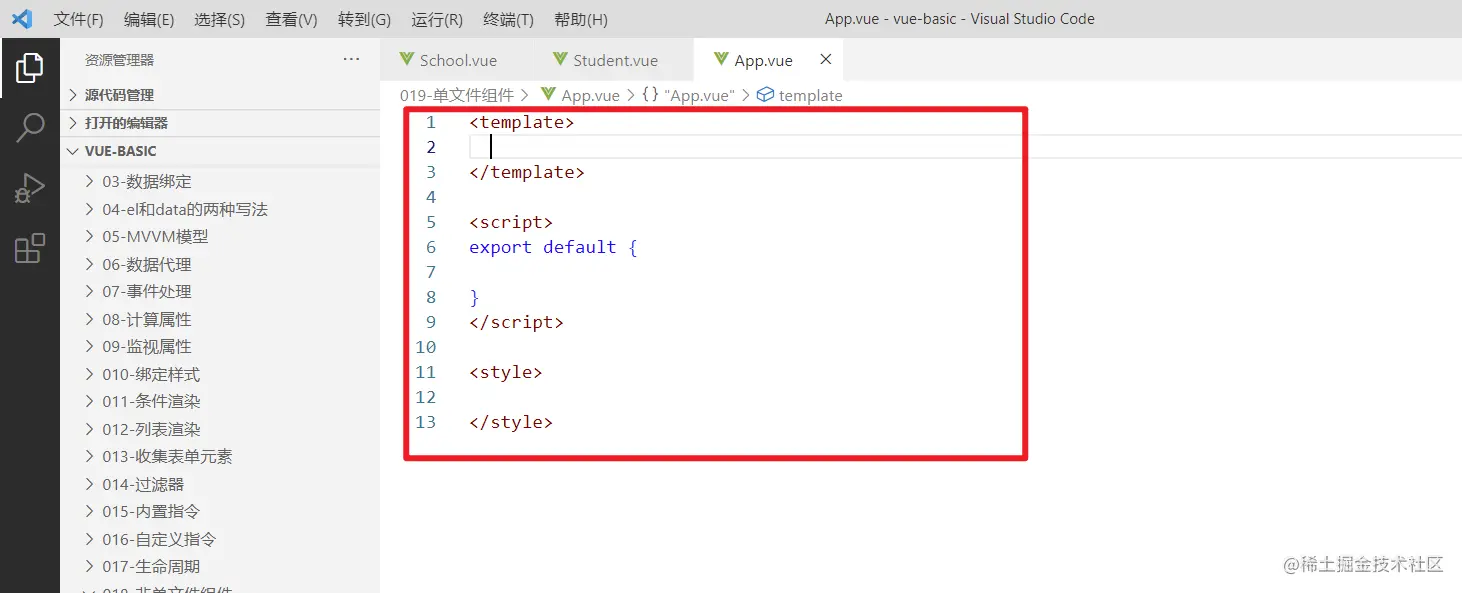Click the export default line
Image resolution: width=1462 pixels, height=593 pixels.
pos(553,247)
